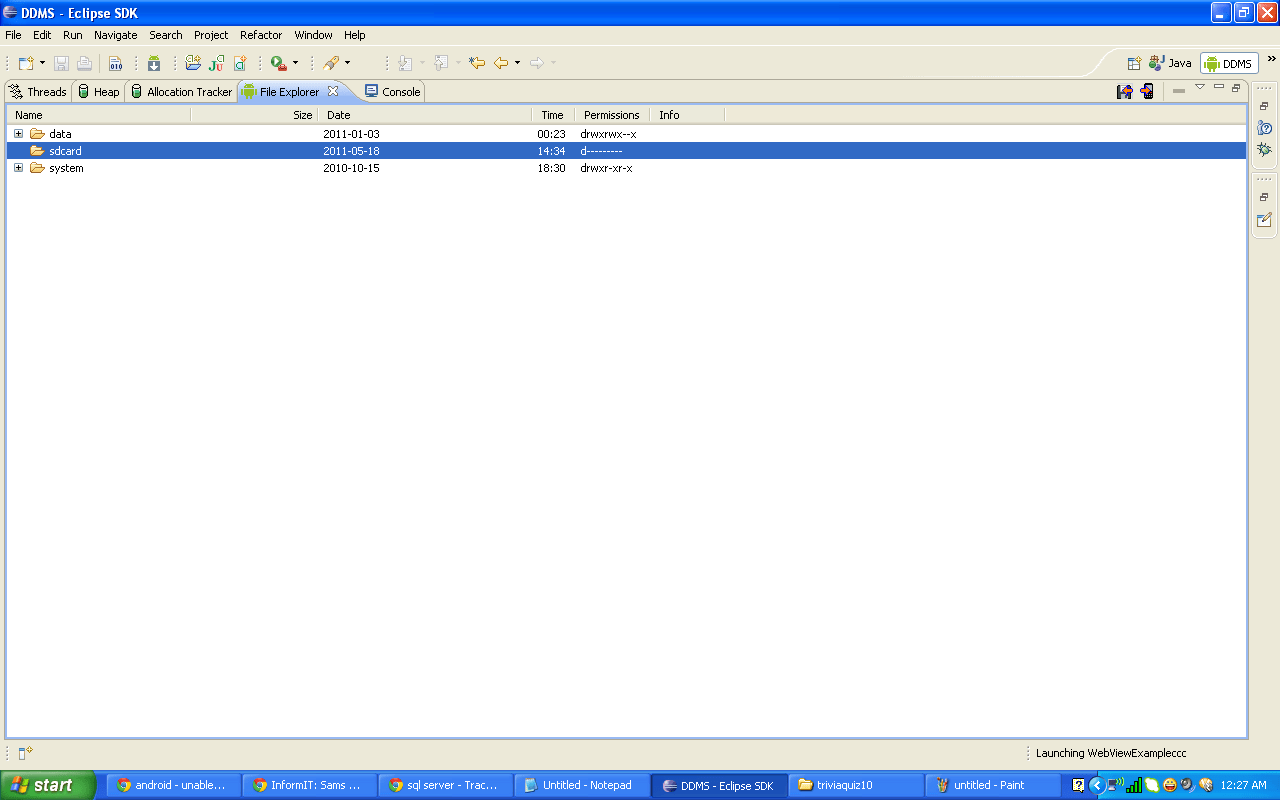Open the Window menu
Image resolution: width=1280 pixels, height=800 pixels.
[313, 35]
